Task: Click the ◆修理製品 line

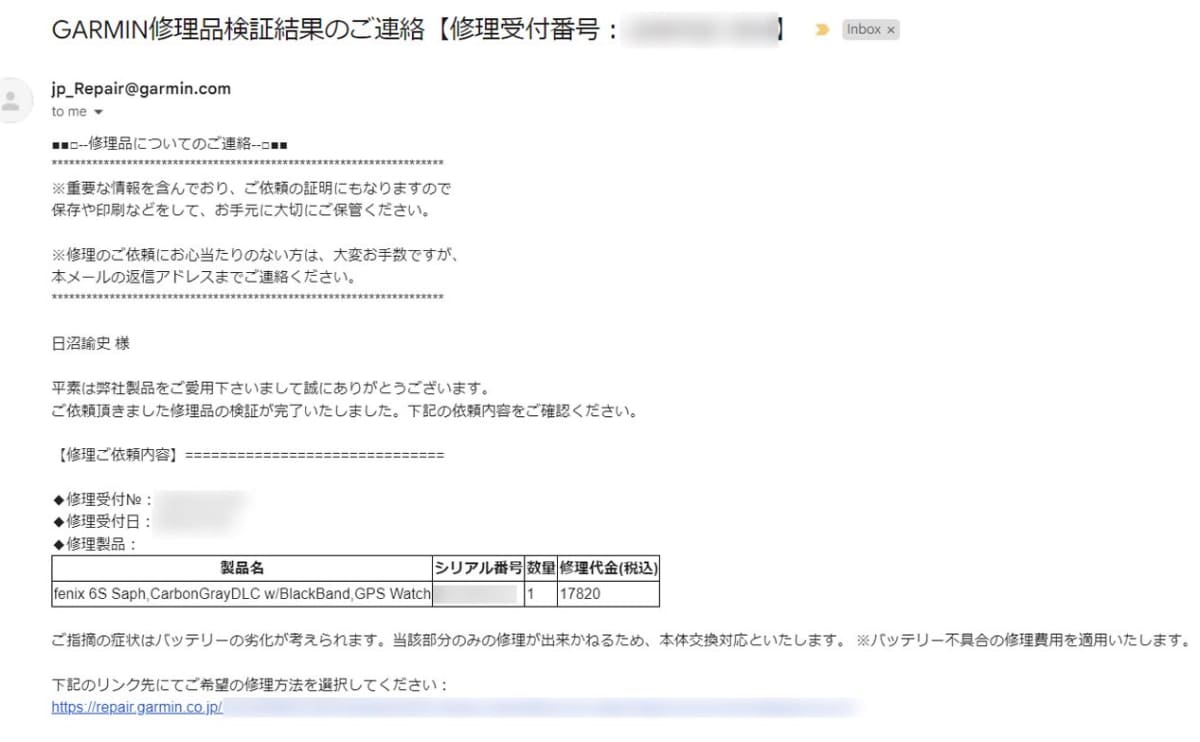Action: (x=94, y=545)
